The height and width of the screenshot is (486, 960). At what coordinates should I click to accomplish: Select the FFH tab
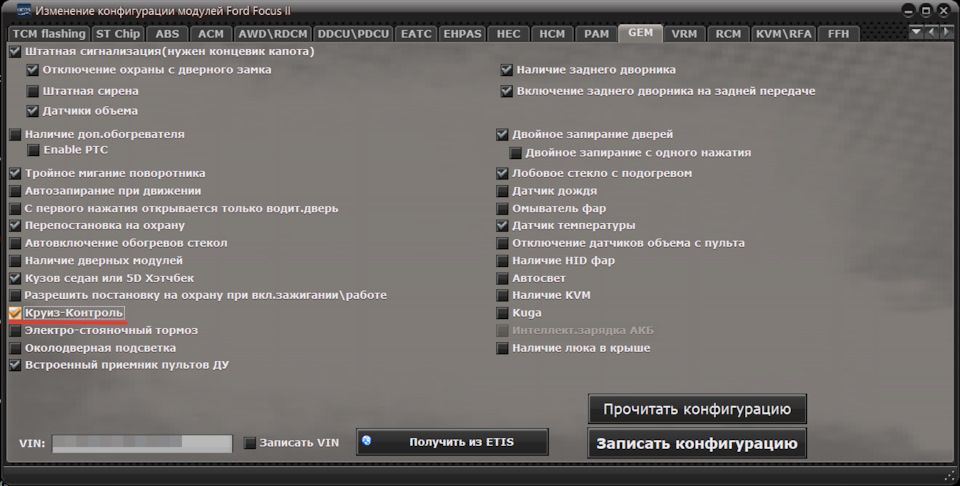point(838,34)
